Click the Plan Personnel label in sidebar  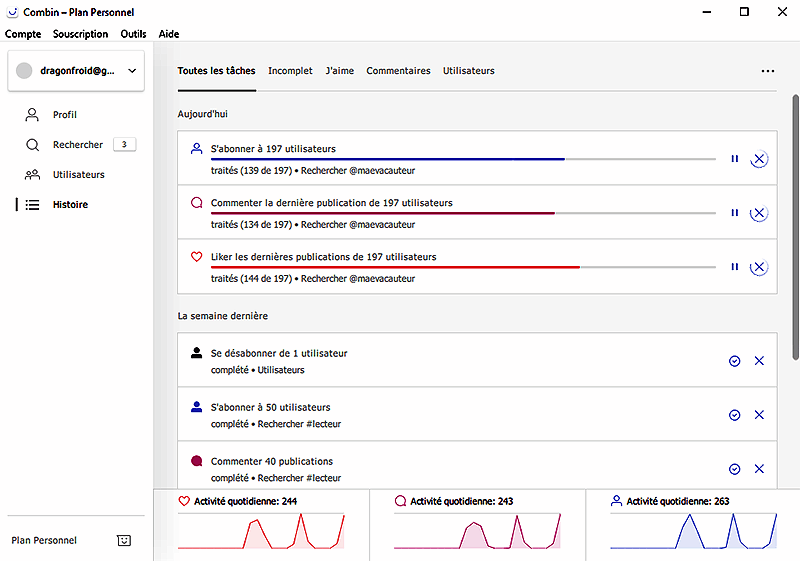point(44,541)
